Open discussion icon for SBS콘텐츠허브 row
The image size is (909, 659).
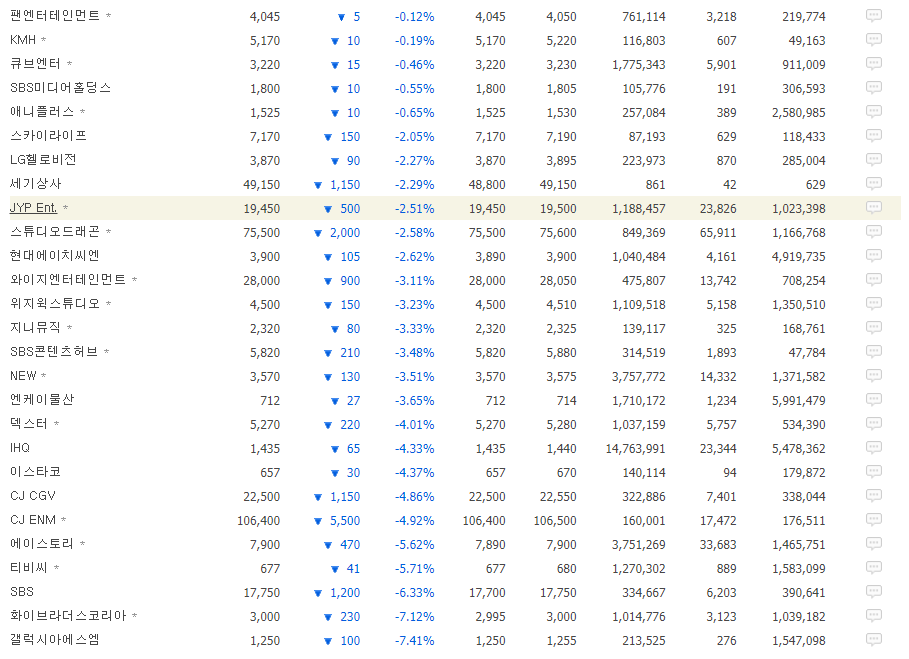pos(874,352)
